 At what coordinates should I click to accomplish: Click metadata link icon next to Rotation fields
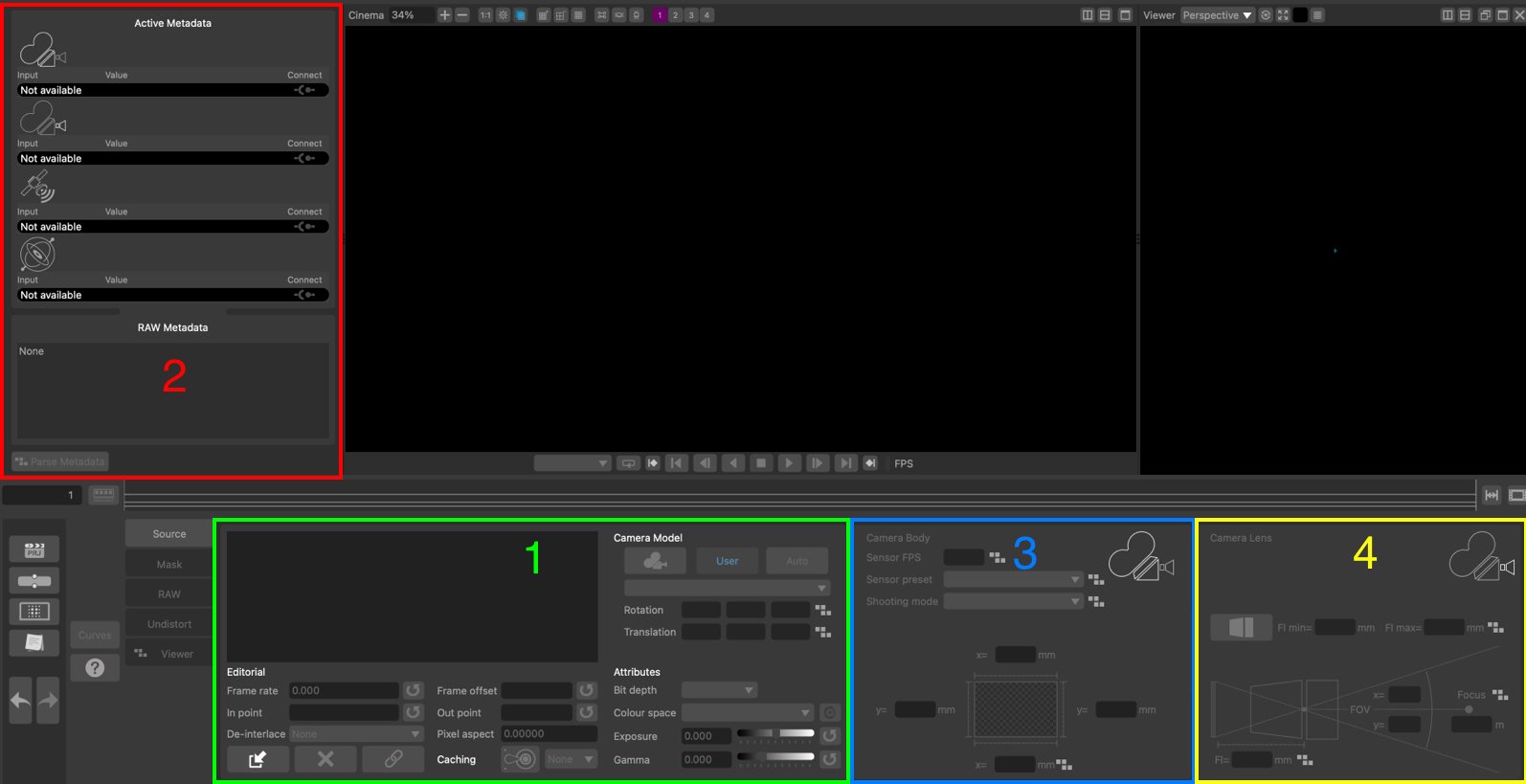tap(823, 610)
